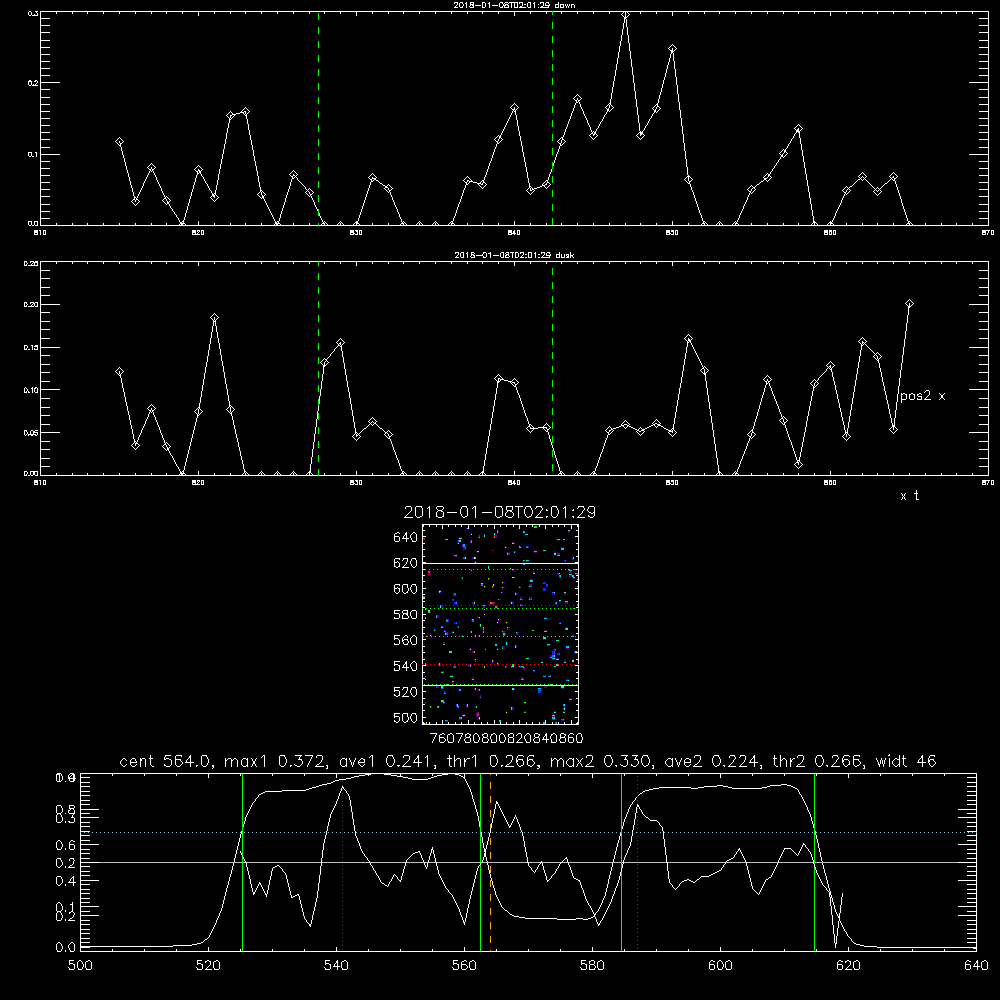This screenshot has width=1000, height=1000.
Task: Click the highest diamond point in the dawn plot
Action: 625,15
